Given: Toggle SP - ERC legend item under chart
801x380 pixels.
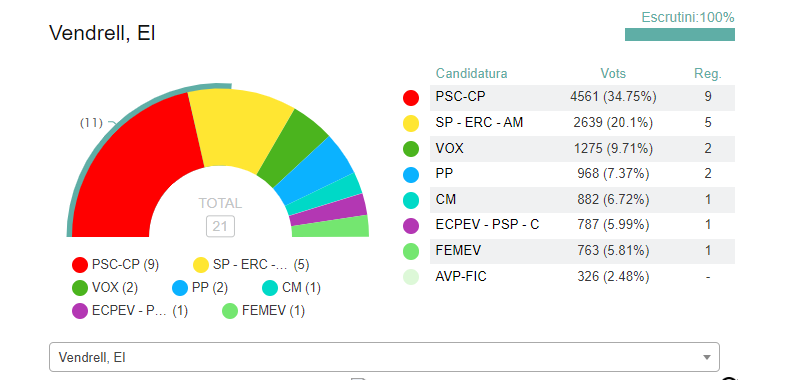Looking at the screenshot, I should 251,265.
